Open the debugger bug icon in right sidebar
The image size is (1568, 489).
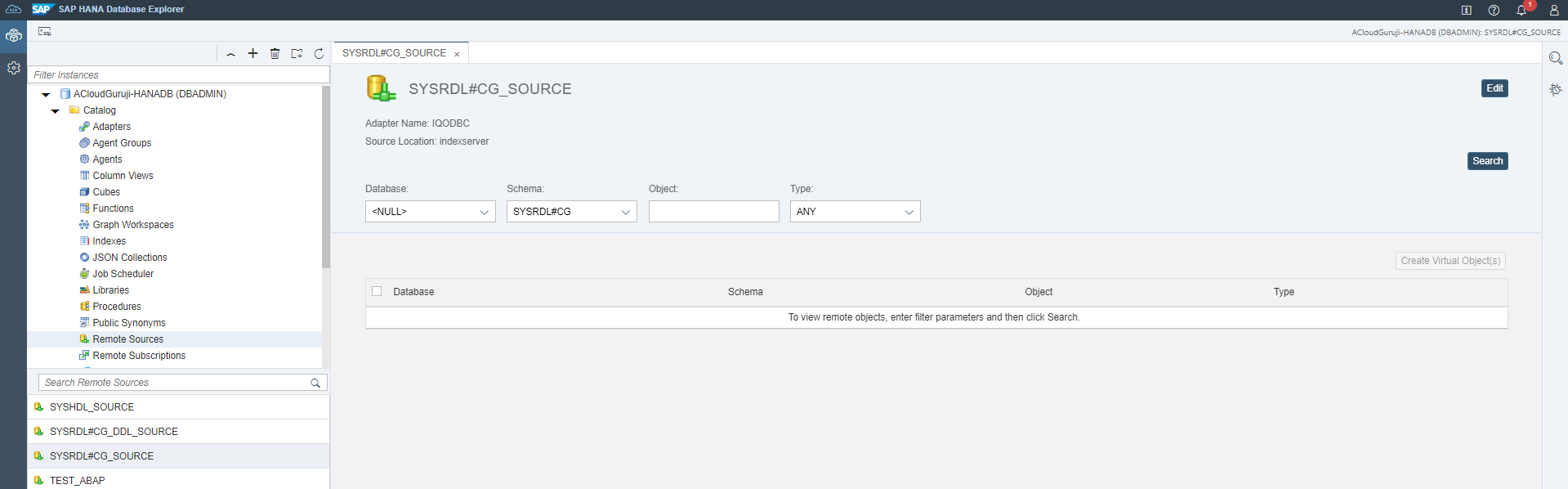tap(1556, 89)
